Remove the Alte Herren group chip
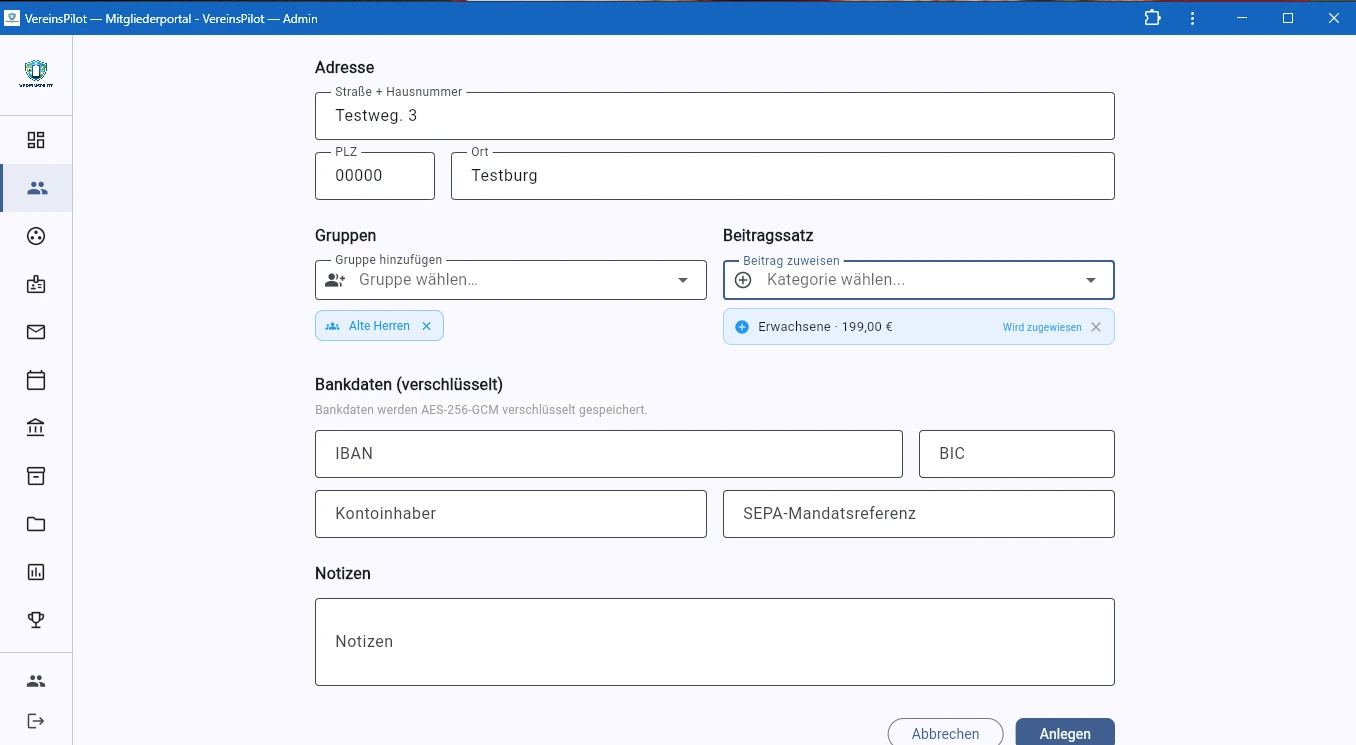Screen dimensions: 1356x745 tap(426, 326)
